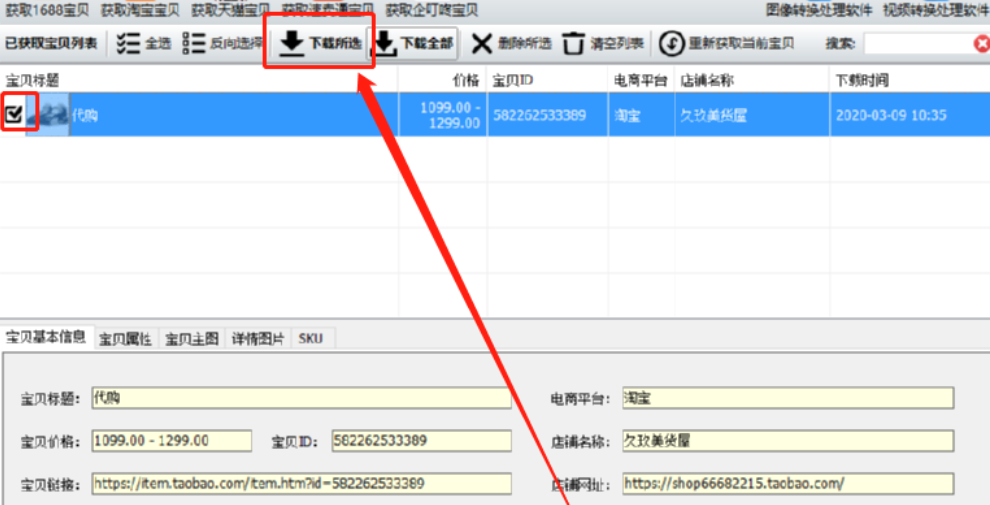Switch to the 宝贝基本信息 tab

(46, 336)
